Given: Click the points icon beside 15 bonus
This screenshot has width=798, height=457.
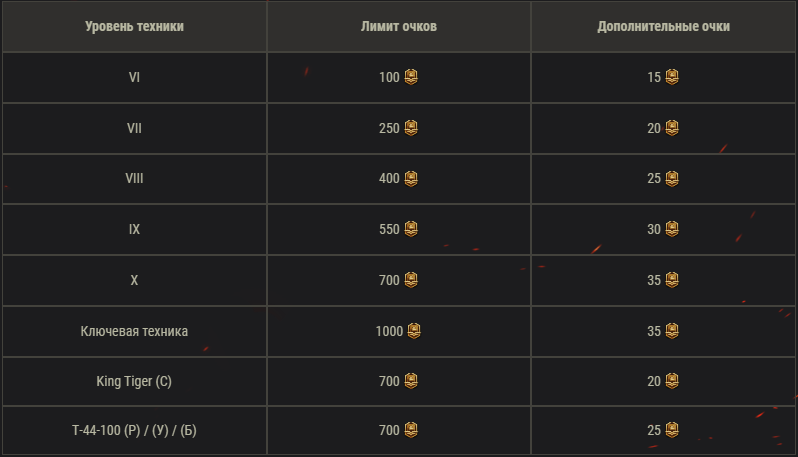Looking at the screenshot, I should click(x=672, y=77).
